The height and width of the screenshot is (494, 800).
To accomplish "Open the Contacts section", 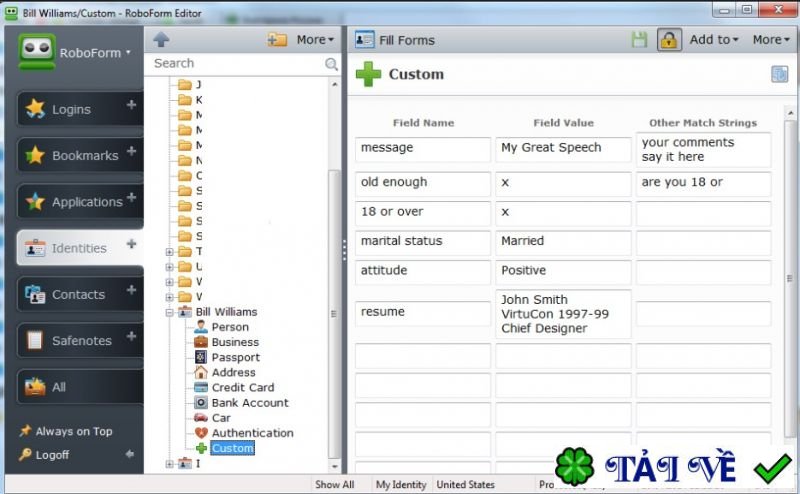I will [80, 294].
